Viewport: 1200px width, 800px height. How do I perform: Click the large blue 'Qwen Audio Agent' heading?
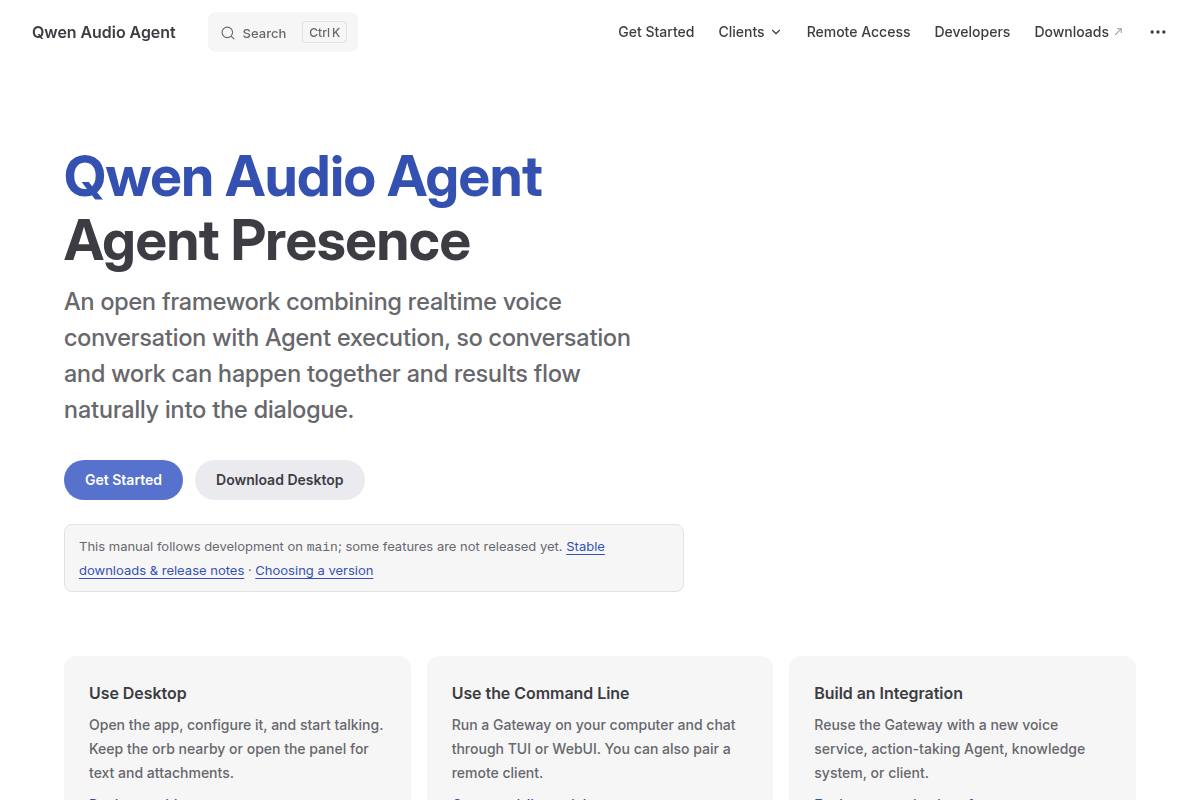pyautogui.click(x=303, y=177)
